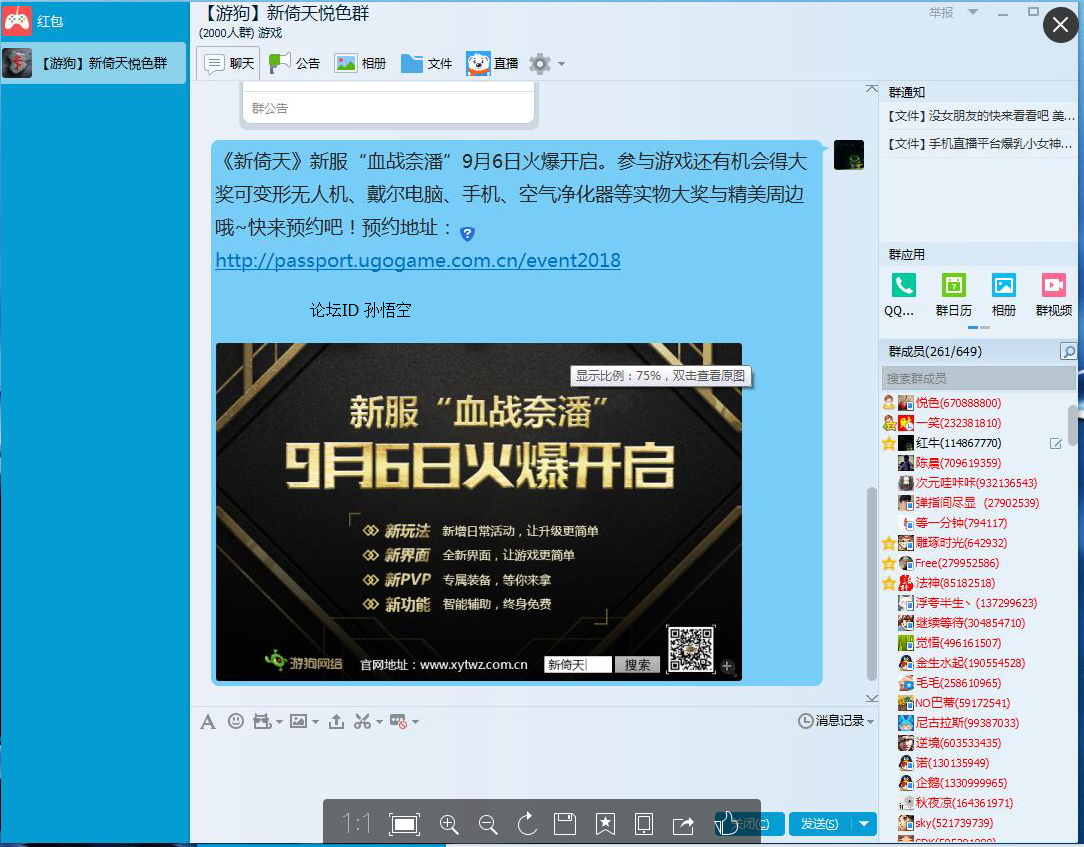Open the 群日历 calendar app
Image resolution: width=1084 pixels, height=847 pixels.
pyautogui.click(x=953, y=286)
